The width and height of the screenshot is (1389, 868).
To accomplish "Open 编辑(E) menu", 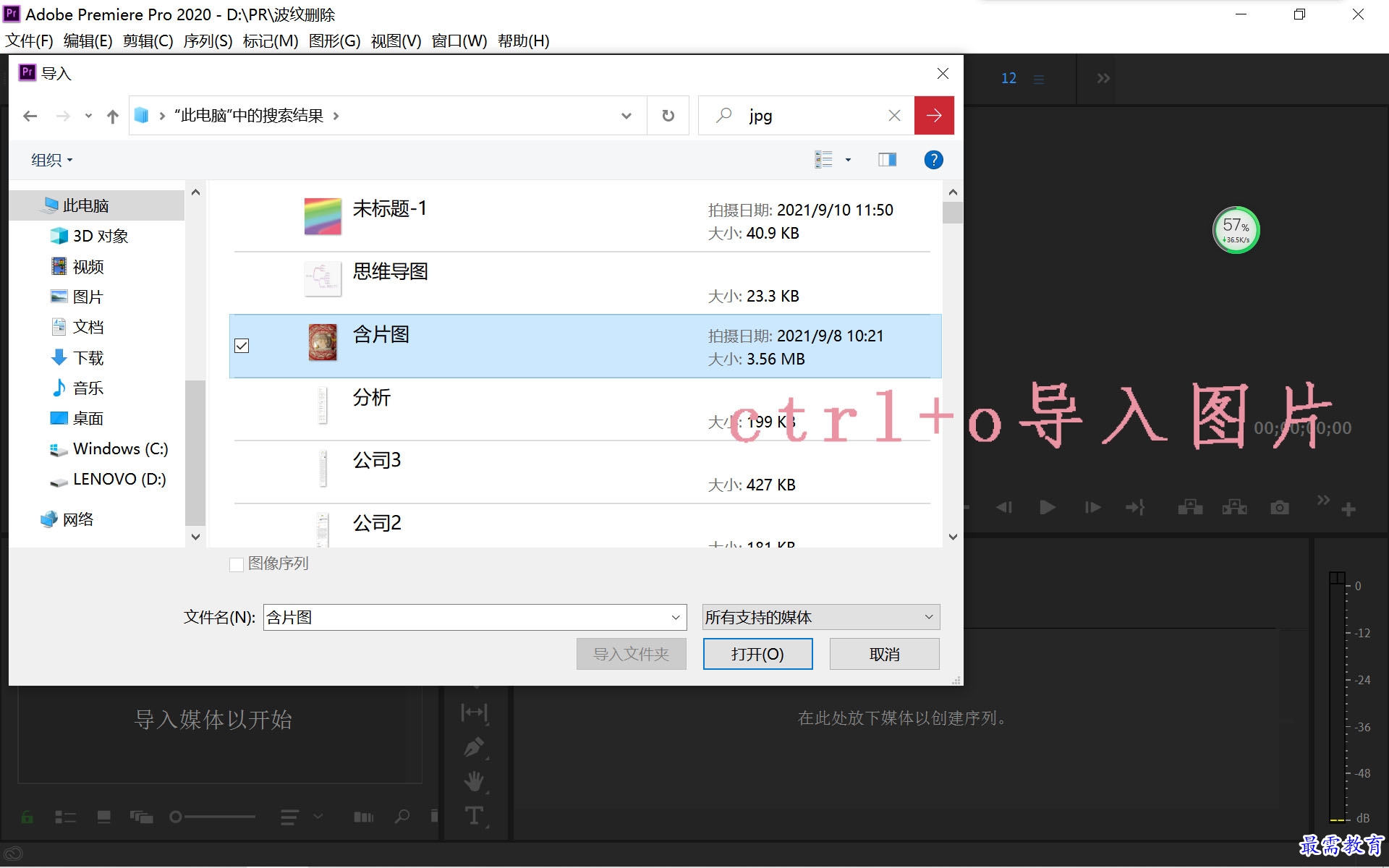I will [88, 41].
